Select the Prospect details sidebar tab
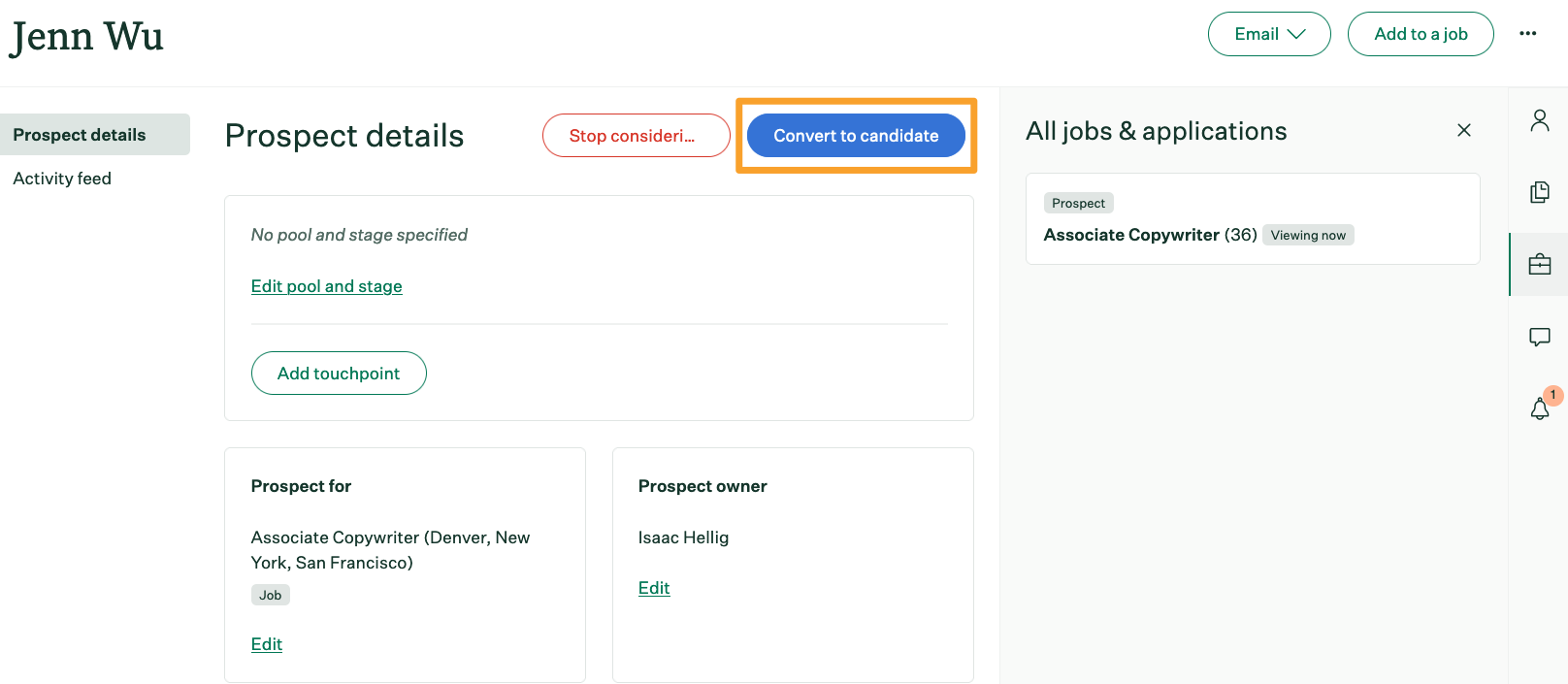This screenshot has height=684, width=1568. (95, 135)
